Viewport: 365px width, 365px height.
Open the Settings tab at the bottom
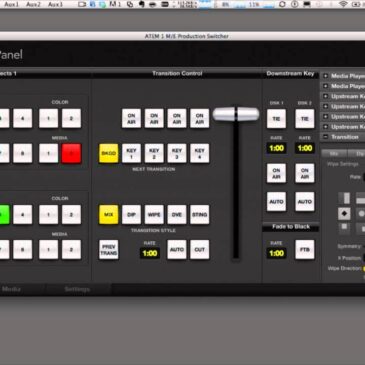(77, 289)
